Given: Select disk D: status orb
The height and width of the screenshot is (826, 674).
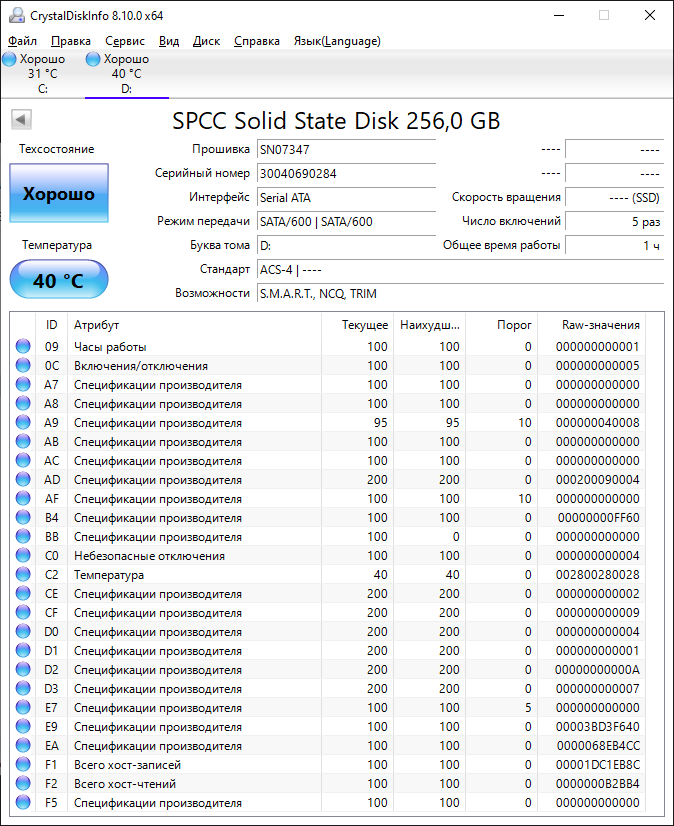Looking at the screenshot, I should 93,60.
